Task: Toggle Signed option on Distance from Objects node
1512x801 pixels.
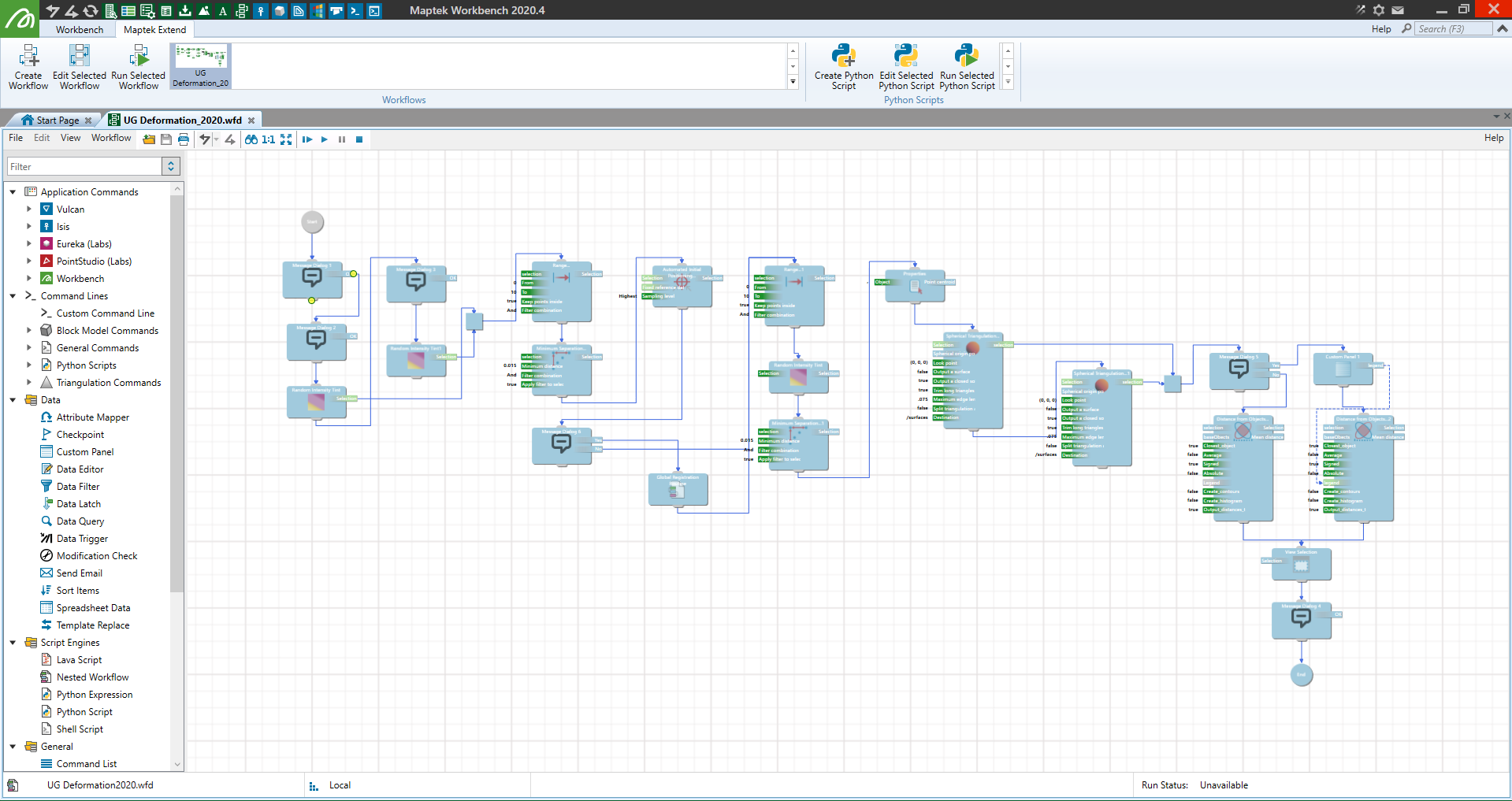Action: coord(1213,464)
